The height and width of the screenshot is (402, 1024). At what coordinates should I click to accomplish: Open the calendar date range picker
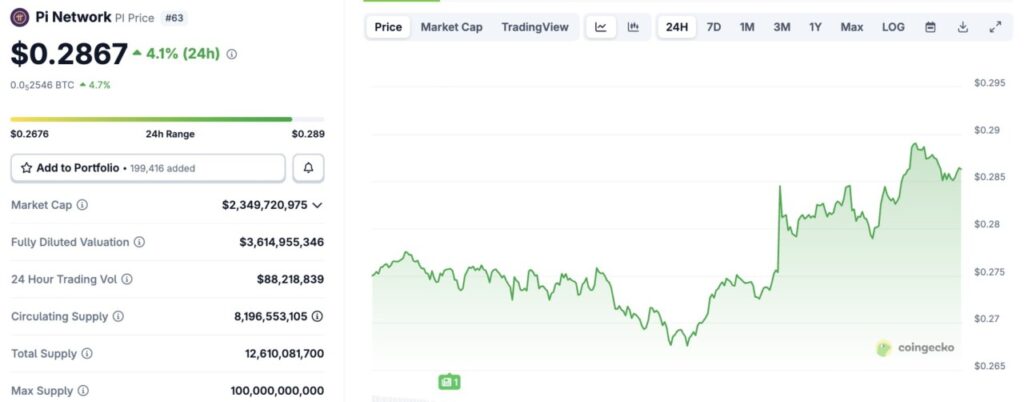point(930,27)
